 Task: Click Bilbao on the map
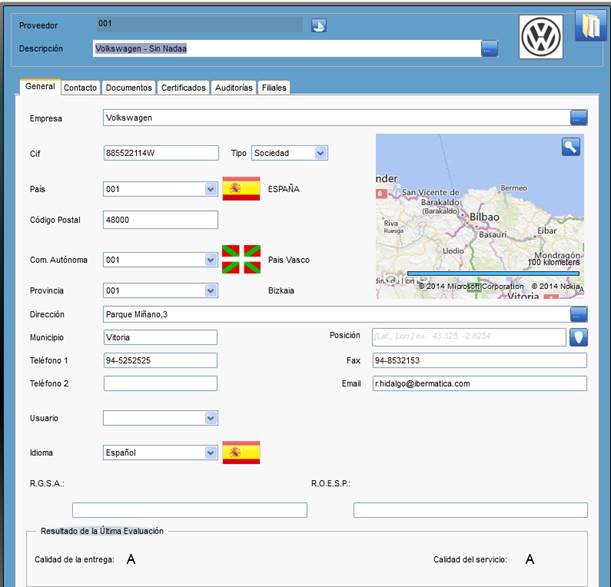point(484,217)
